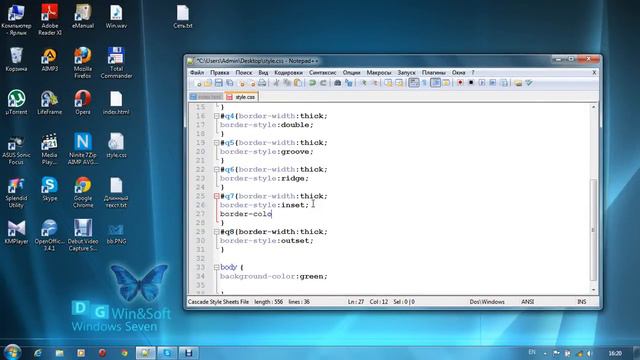The height and width of the screenshot is (360, 640).
Task: Click the INS indicator in status bar
Action: pos(582,302)
